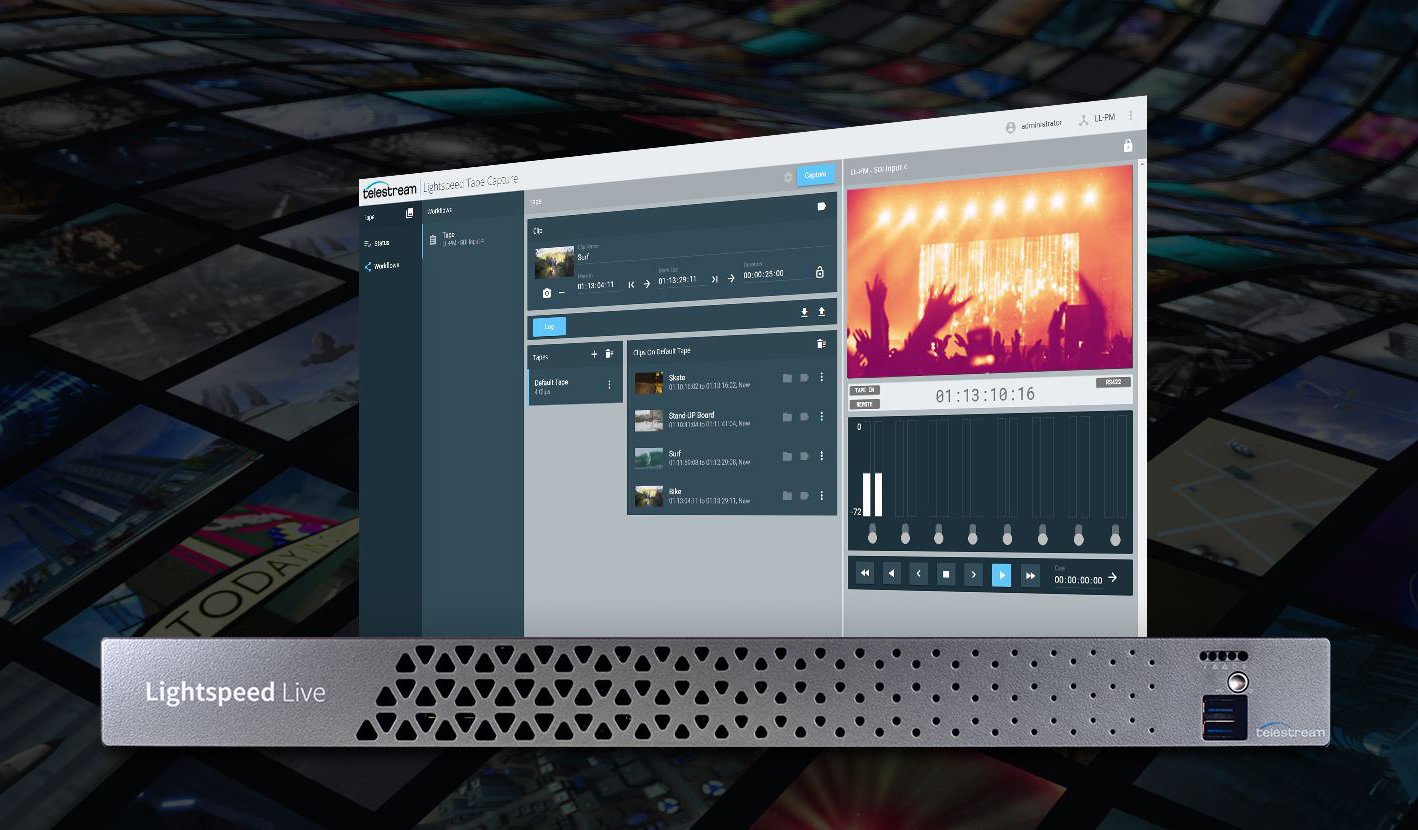The width and height of the screenshot is (1418, 830).
Task: Open the Default Tape kebab menu
Action: (x=609, y=384)
